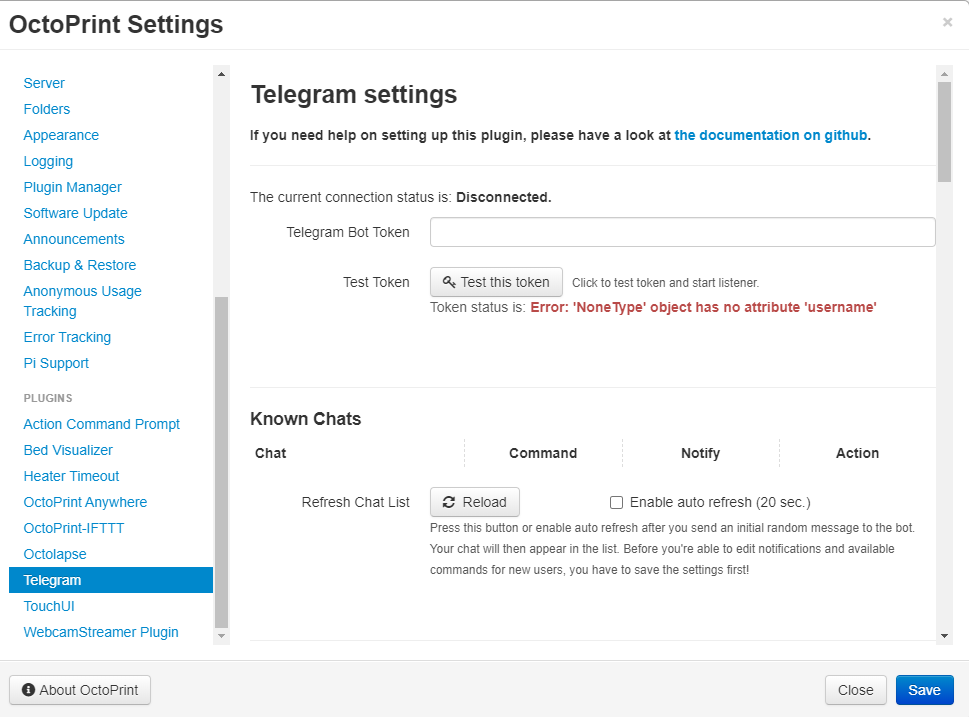Click the Telegram Bot Token input field

683,232
